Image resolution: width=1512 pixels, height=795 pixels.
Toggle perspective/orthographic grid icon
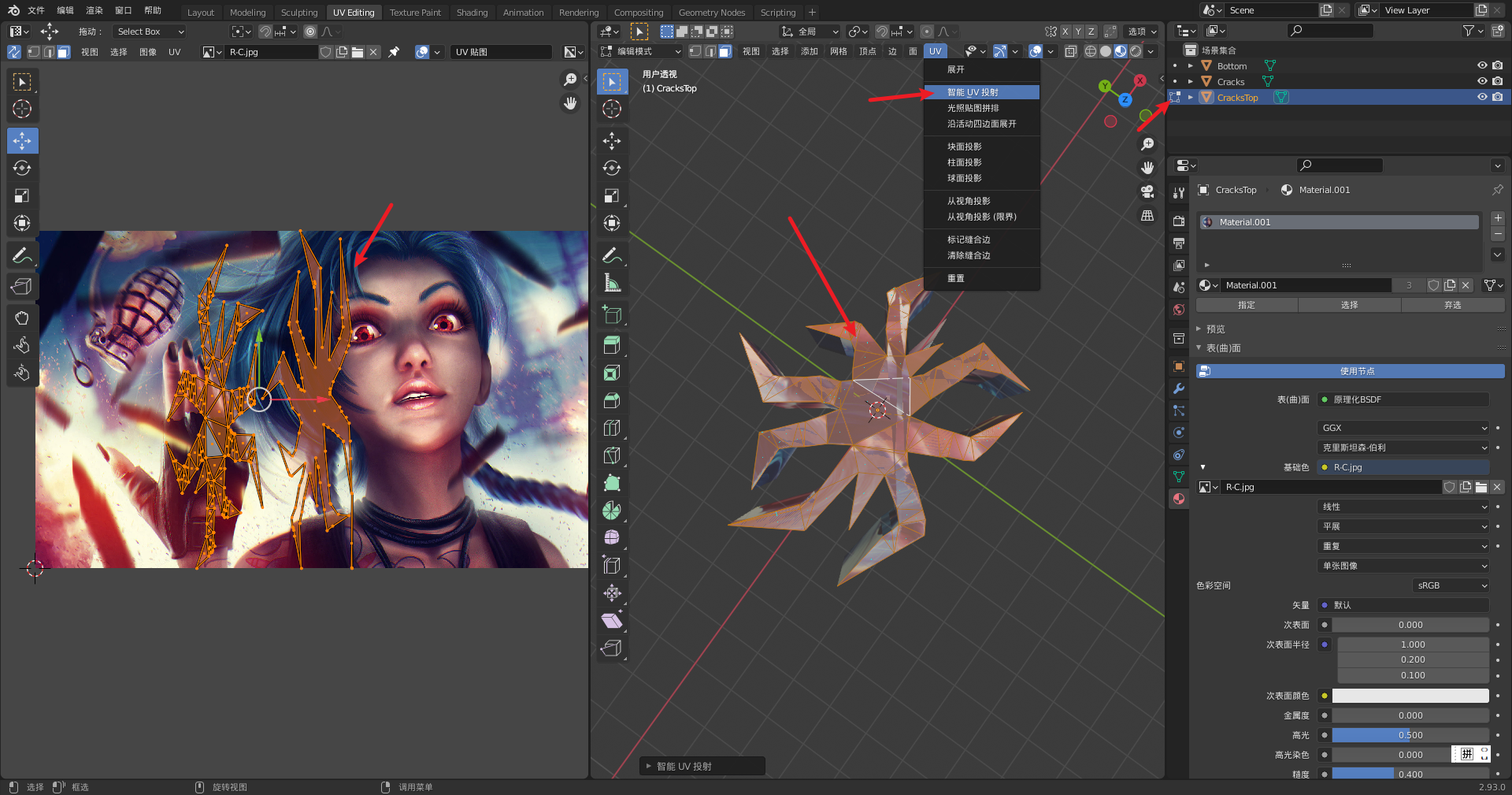coord(1147,215)
